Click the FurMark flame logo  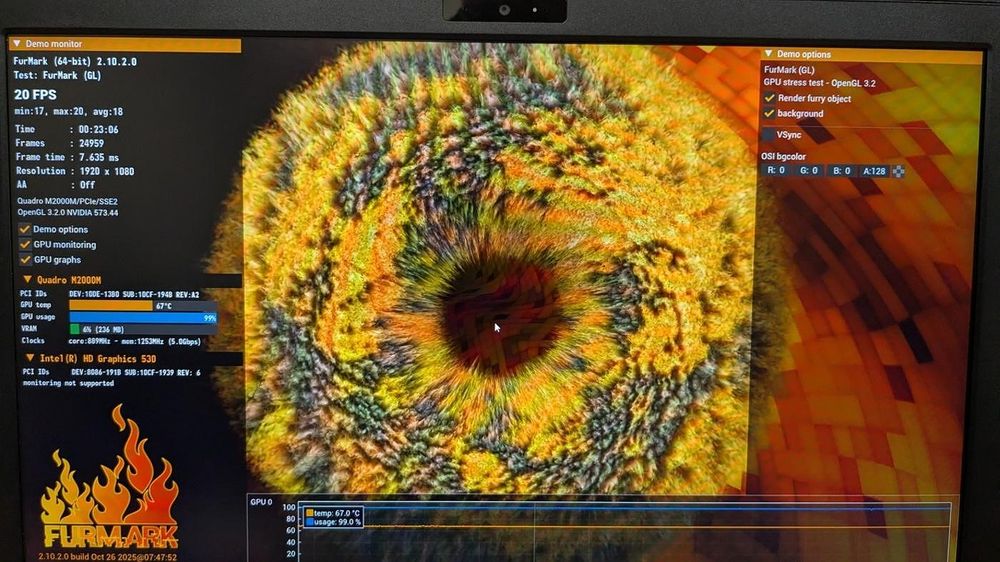110,478
